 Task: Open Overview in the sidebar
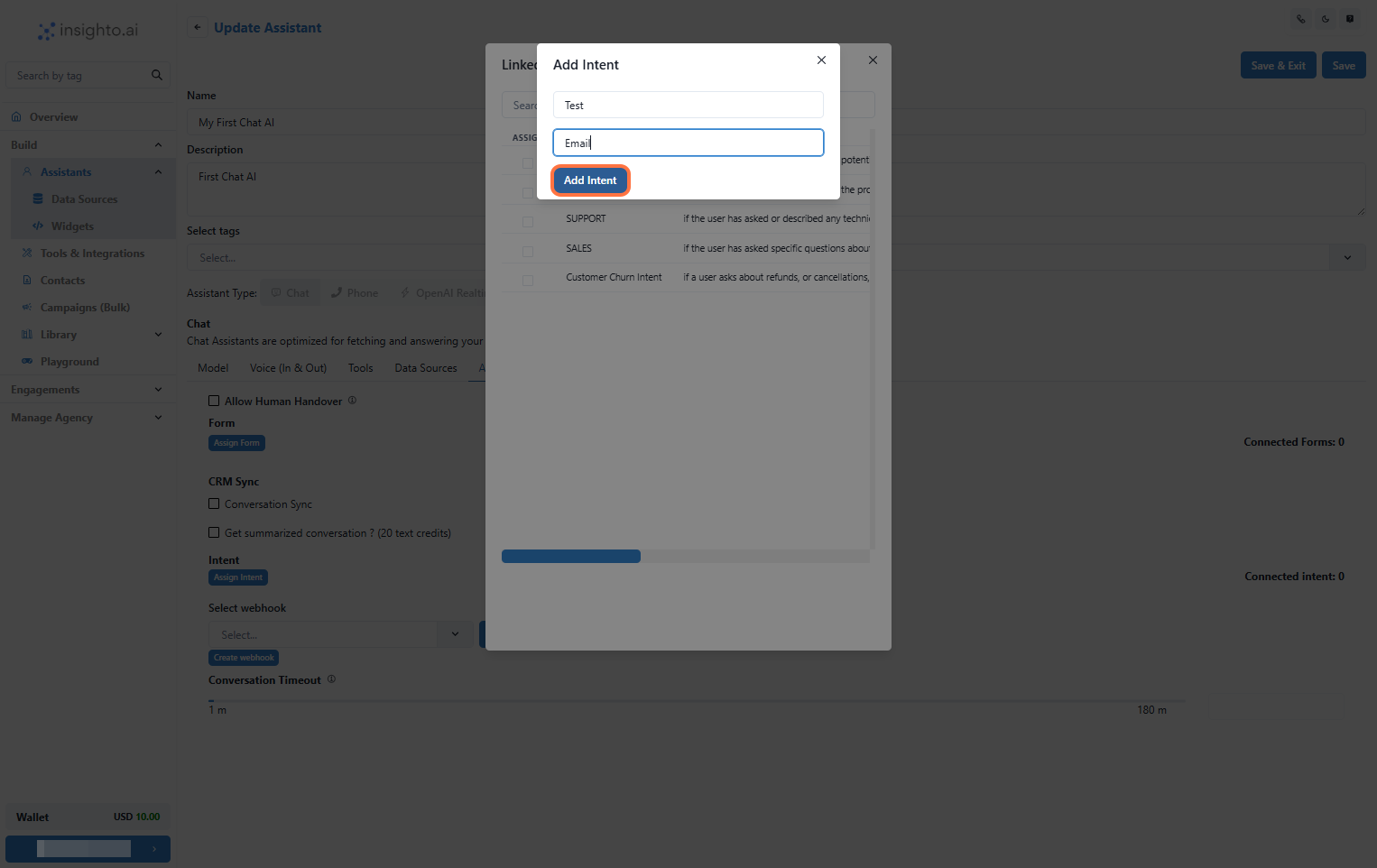click(53, 117)
